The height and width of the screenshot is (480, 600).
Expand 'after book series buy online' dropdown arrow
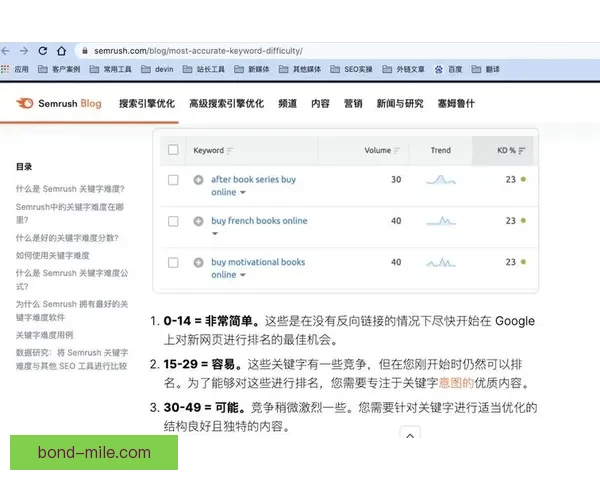coord(243,193)
